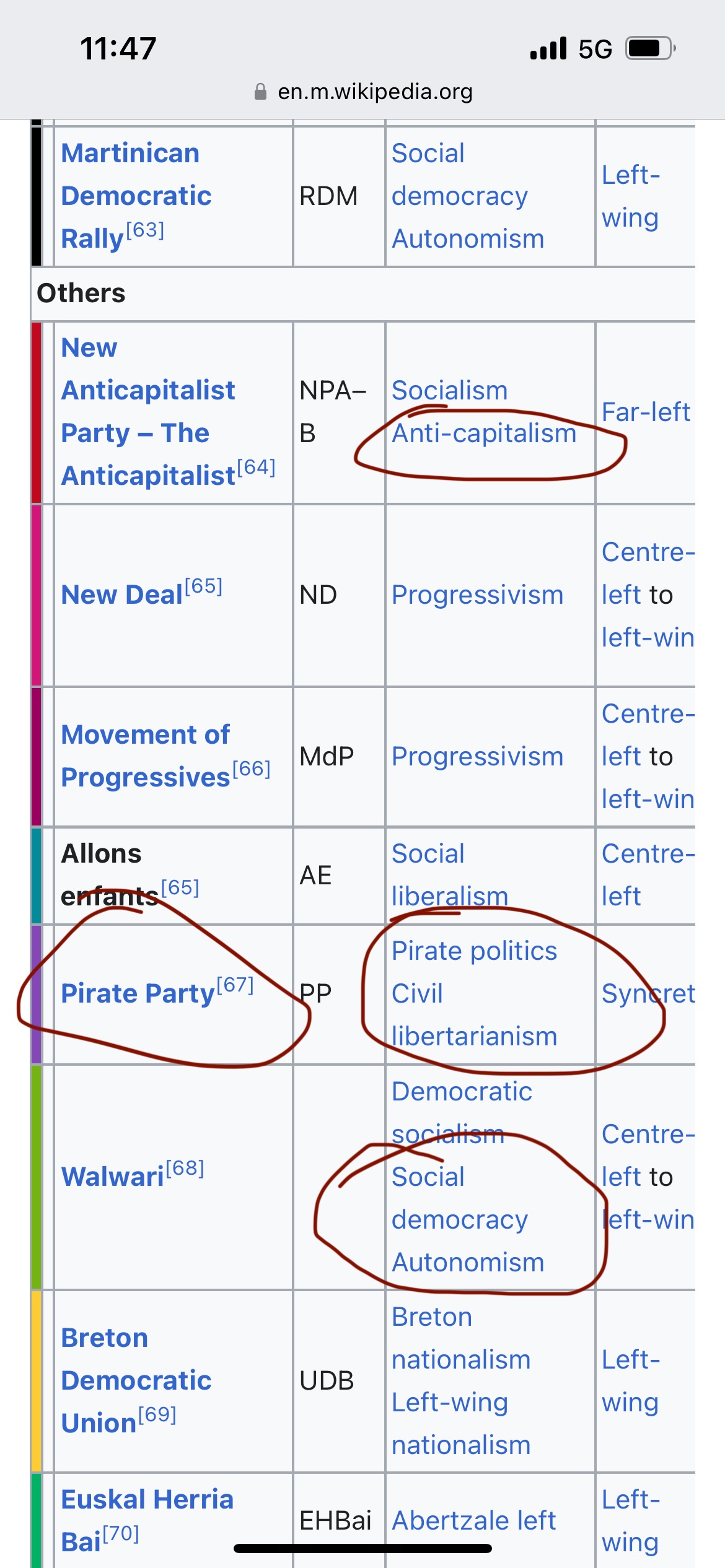Tap the en.m.wikipedia.org address bar
The height and width of the screenshot is (1568, 725).
374,92
